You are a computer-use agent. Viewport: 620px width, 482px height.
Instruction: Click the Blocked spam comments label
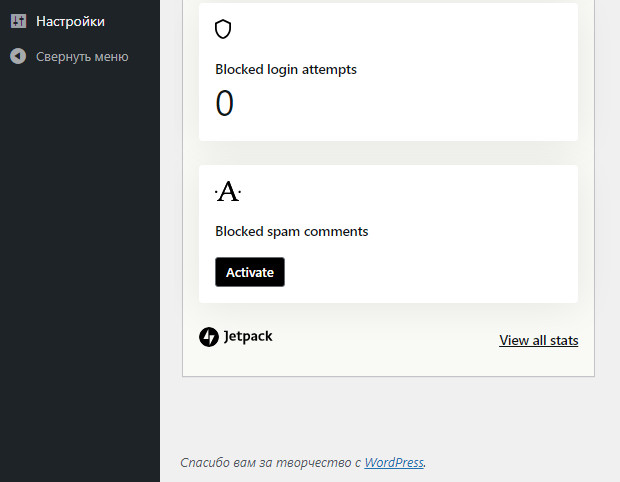coord(291,231)
